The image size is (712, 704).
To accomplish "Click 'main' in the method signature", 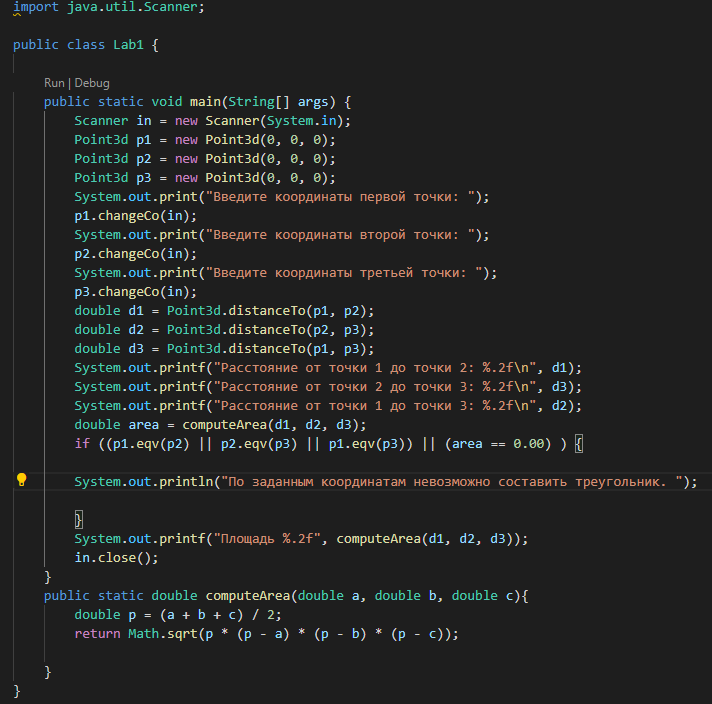I will 205,102.
